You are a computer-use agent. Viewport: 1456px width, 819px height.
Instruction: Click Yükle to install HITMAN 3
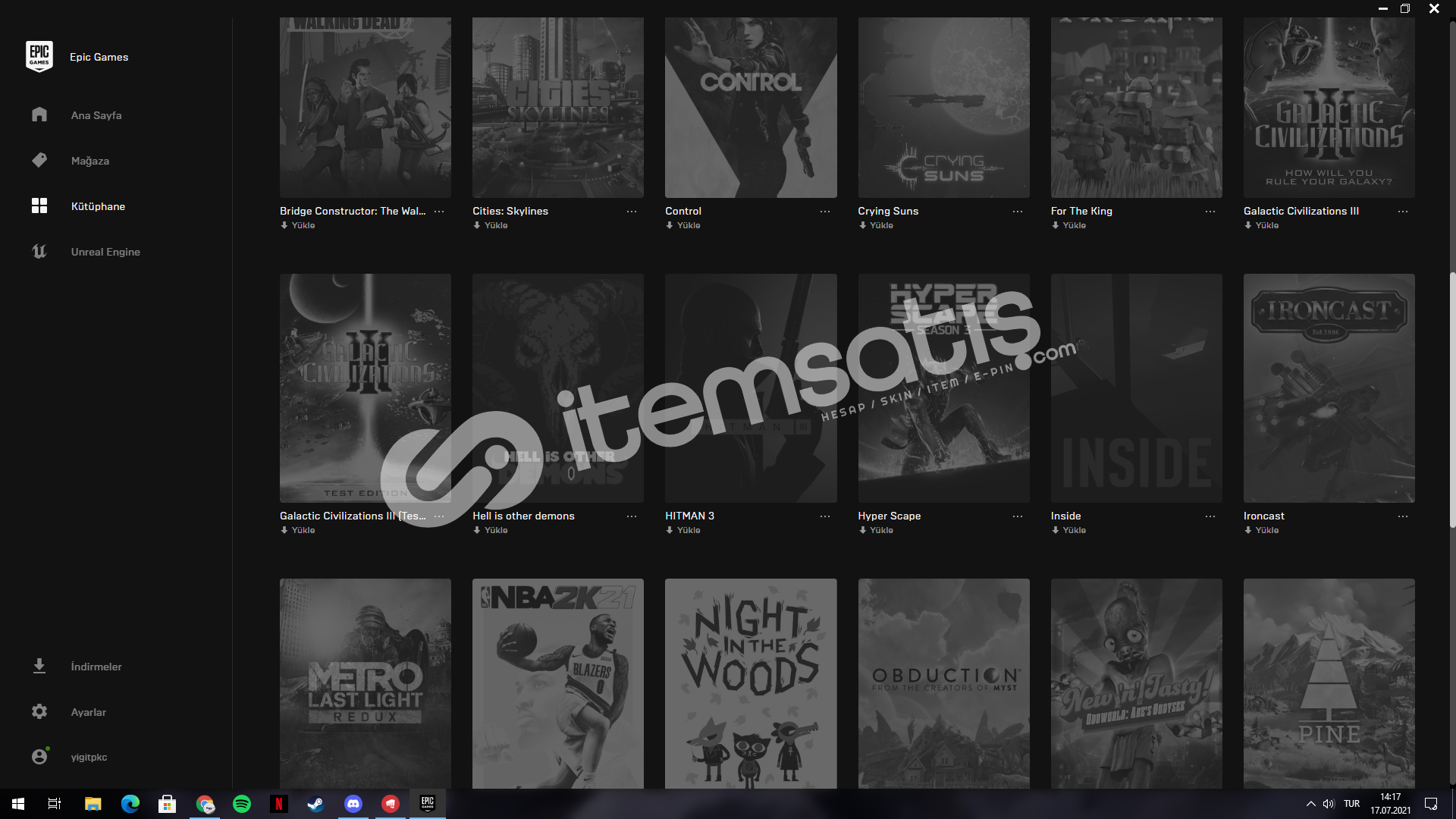683,530
